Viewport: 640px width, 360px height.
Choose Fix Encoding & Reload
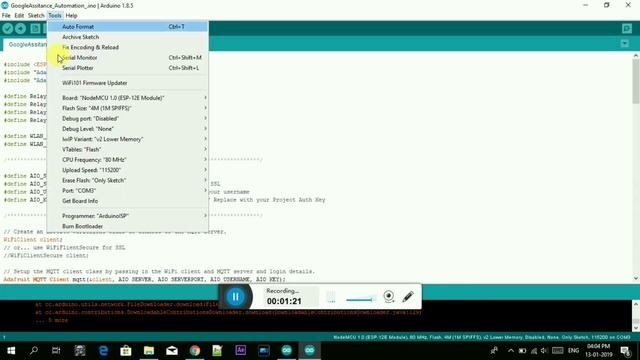pos(128,47)
